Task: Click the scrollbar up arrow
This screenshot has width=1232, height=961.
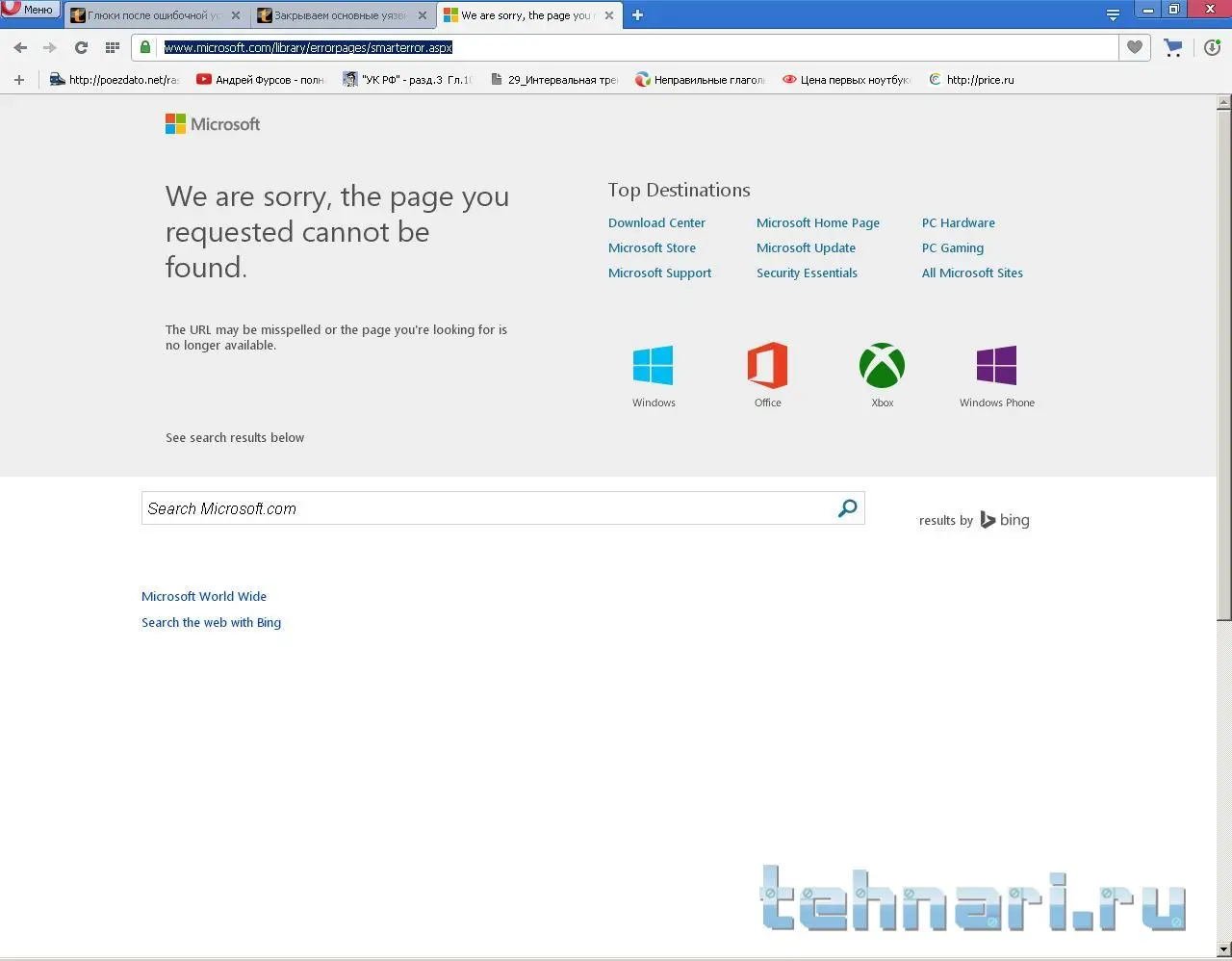Action: click(1224, 100)
